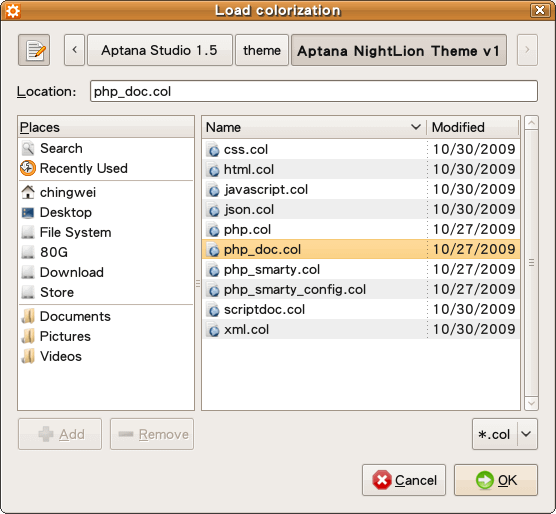Open the *.col file filter dropdown
The width and height of the screenshot is (556, 514).
[505, 434]
